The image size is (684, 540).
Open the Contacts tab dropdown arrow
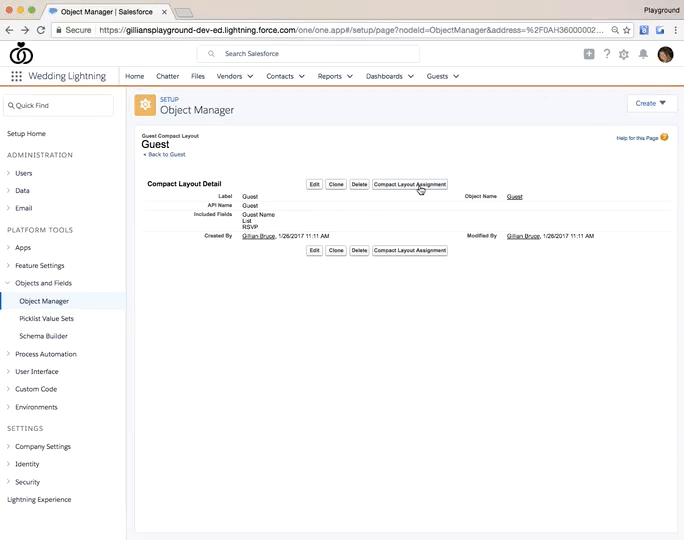pyautogui.click(x=302, y=76)
